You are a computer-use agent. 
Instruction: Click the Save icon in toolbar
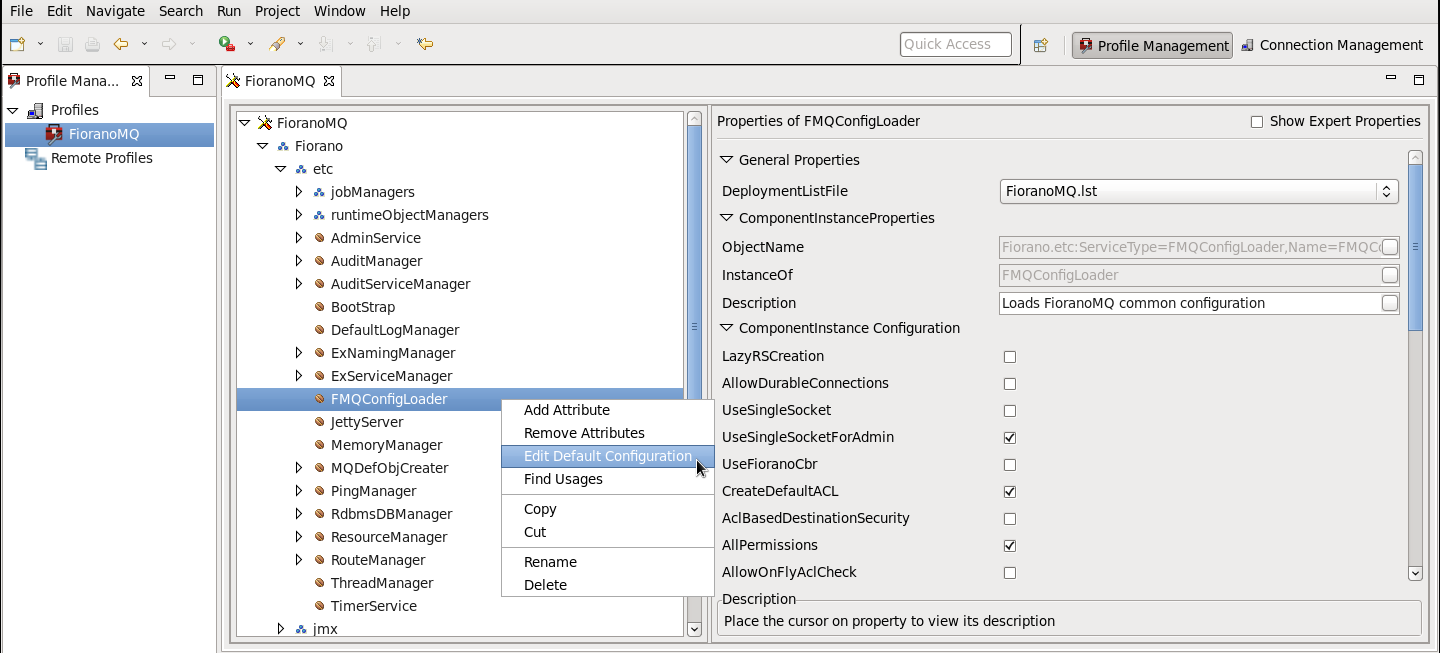[x=65, y=44]
